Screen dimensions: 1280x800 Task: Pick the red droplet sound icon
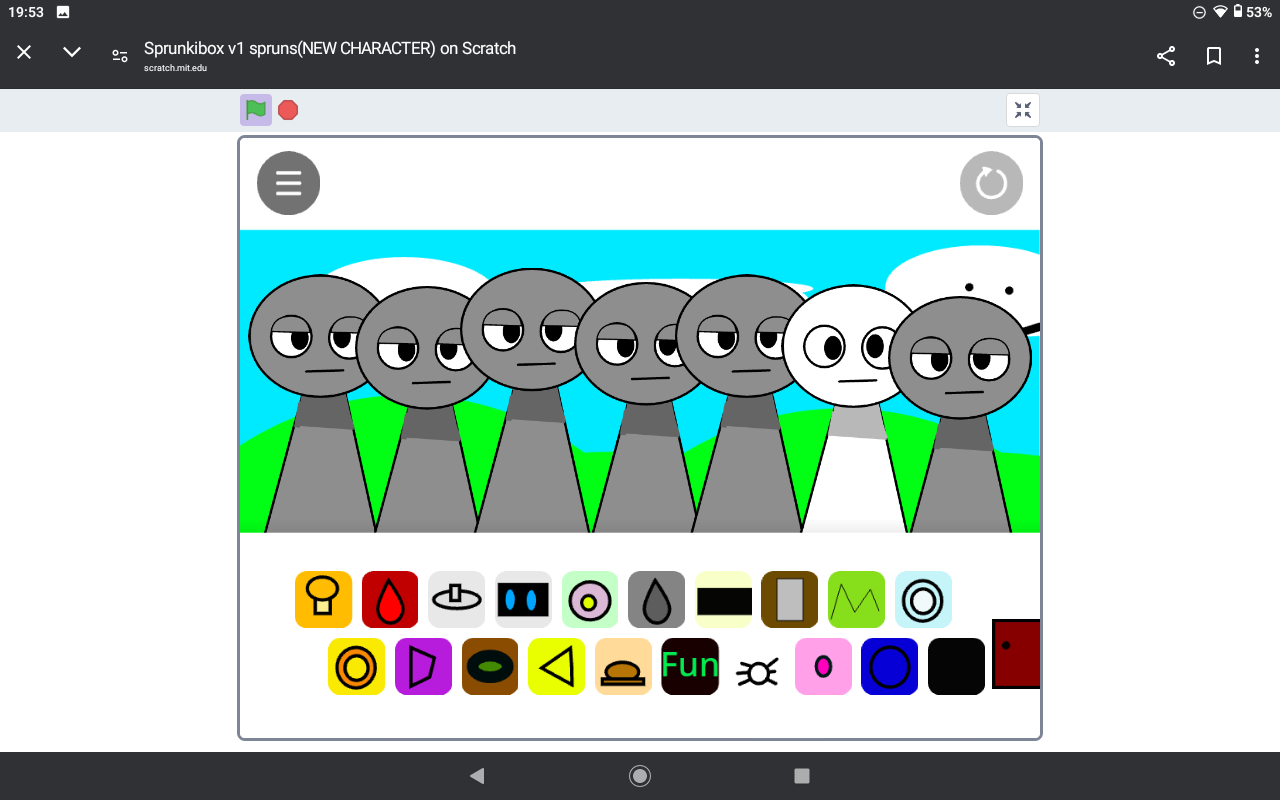pos(390,599)
